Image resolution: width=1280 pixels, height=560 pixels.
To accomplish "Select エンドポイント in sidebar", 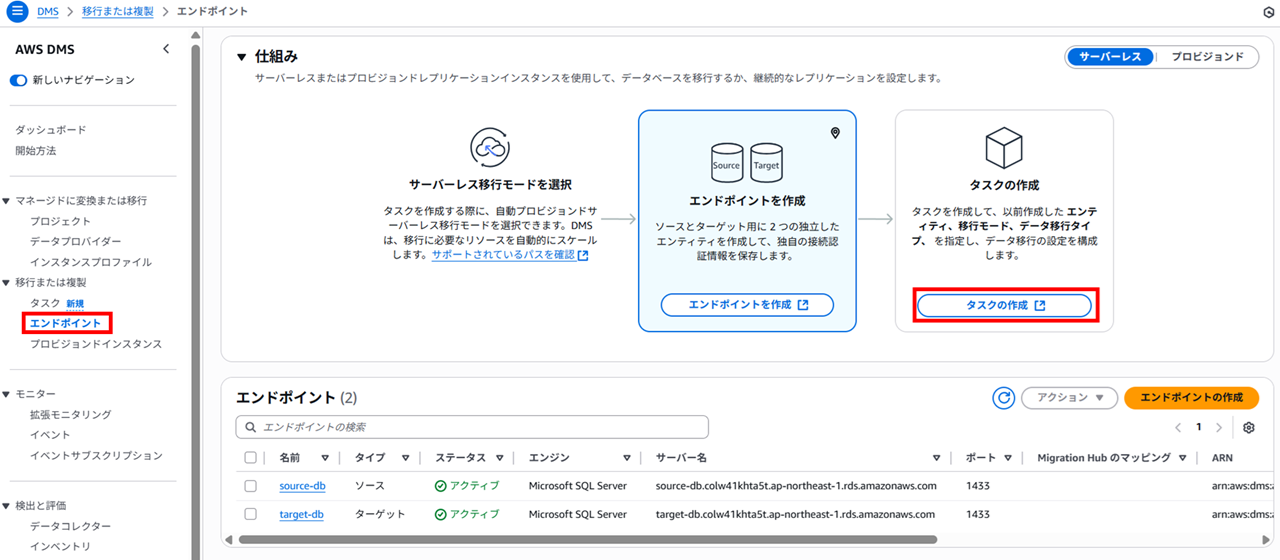I will [x=65, y=323].
